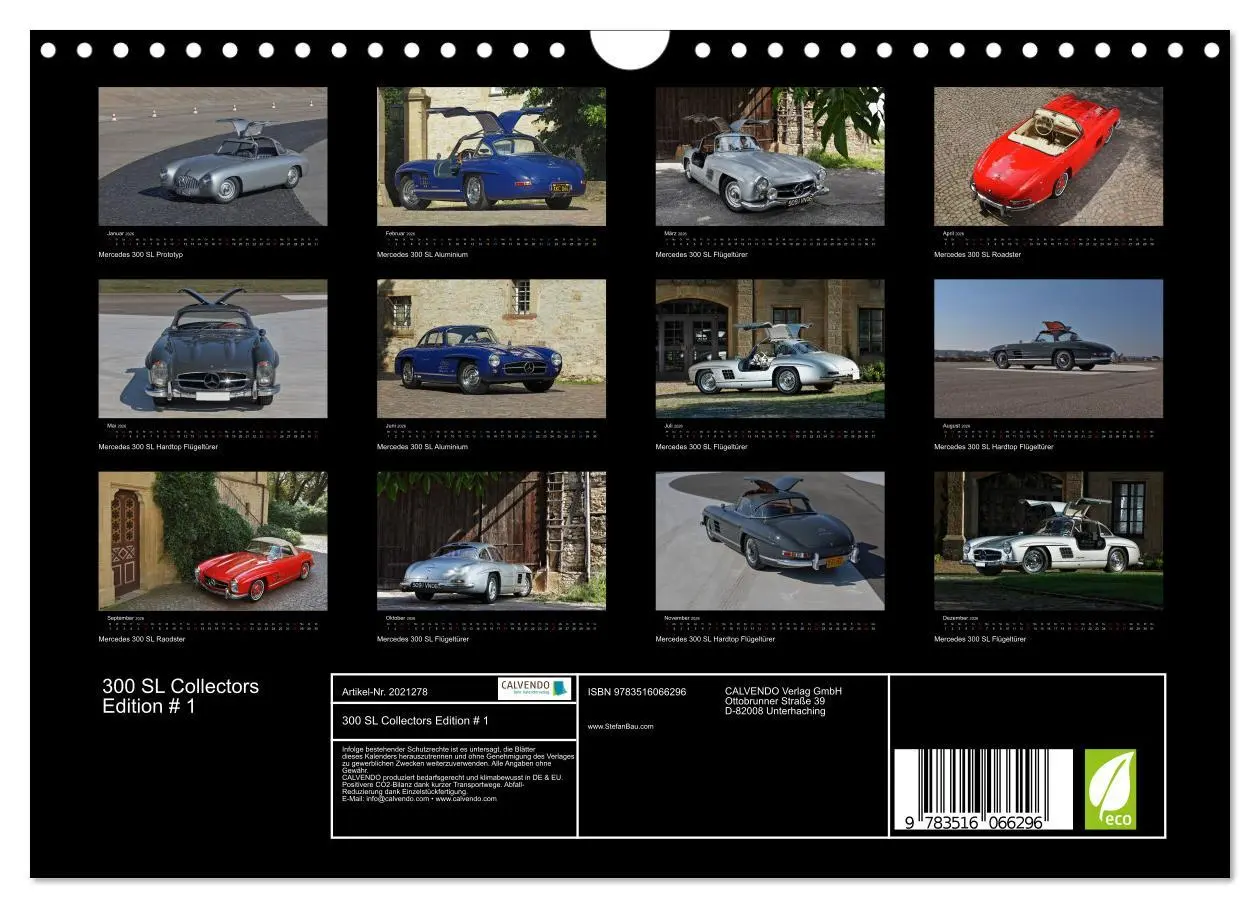Click caption 'Mercedes 300 SL Prototyp'
Screen dimensions: 1260x908
[x=140, y=255]
